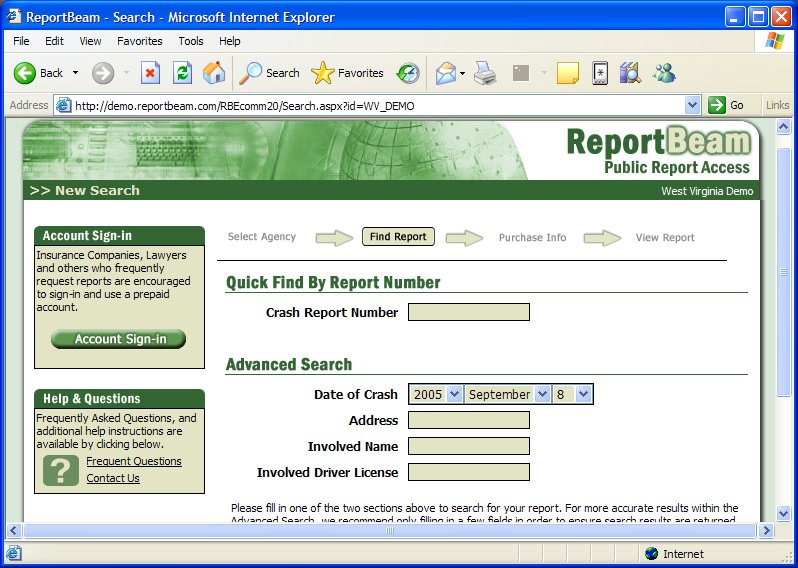798x568 pixels.
Task: Go to the Home page icon
Action: coord(214,73)
